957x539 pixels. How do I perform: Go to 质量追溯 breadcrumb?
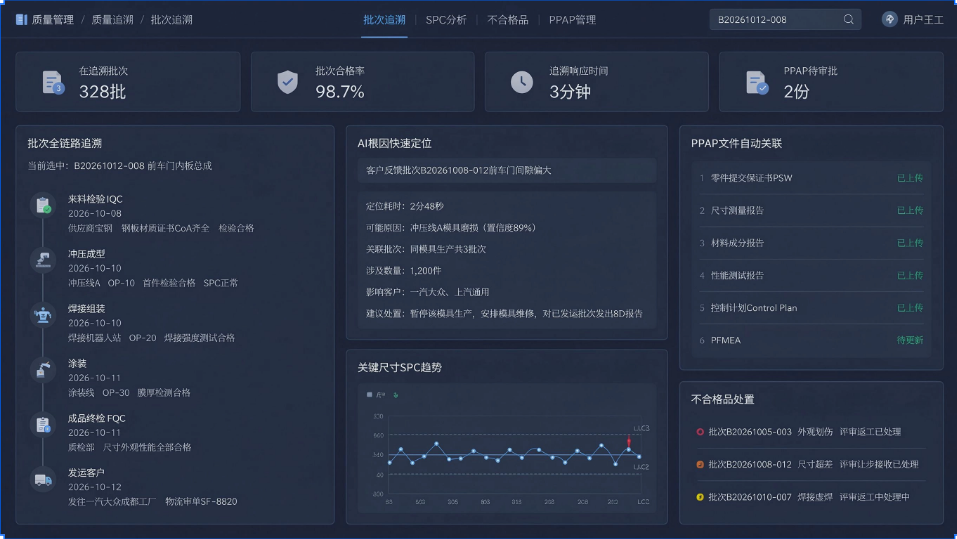coord(112,20)
